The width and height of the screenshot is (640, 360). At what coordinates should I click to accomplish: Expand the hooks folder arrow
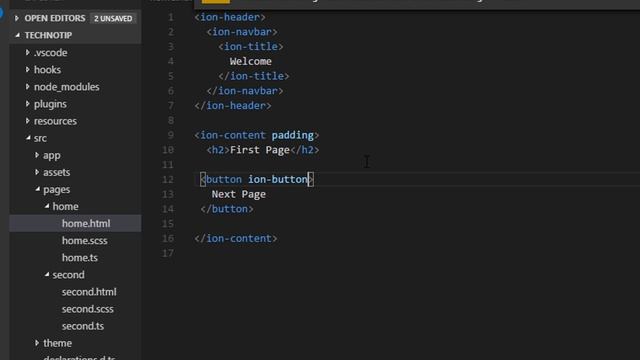[27, 70]
